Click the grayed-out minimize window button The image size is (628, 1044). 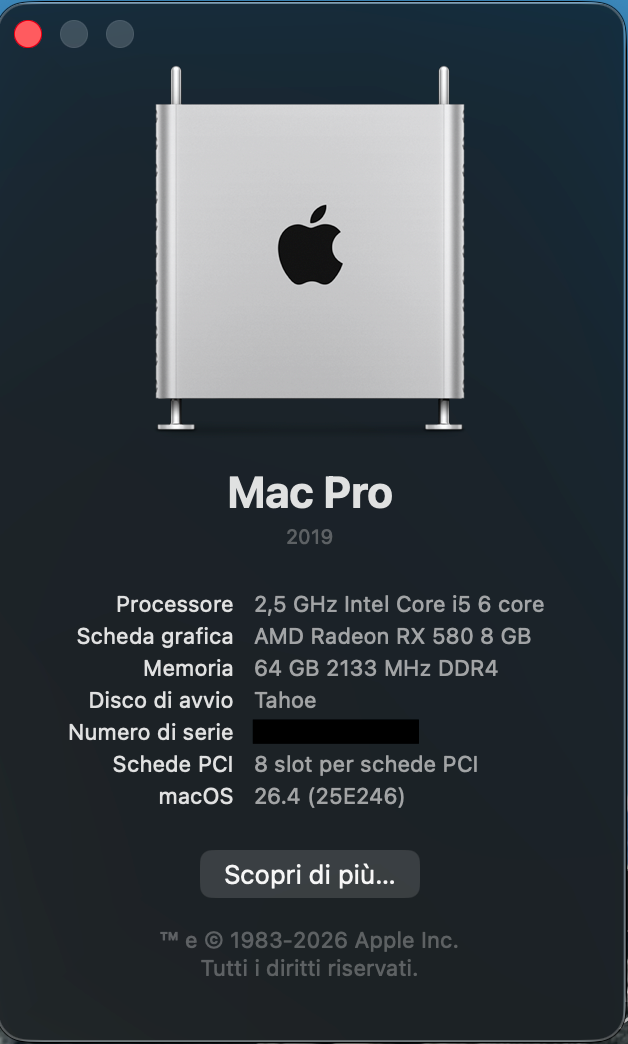74,34
